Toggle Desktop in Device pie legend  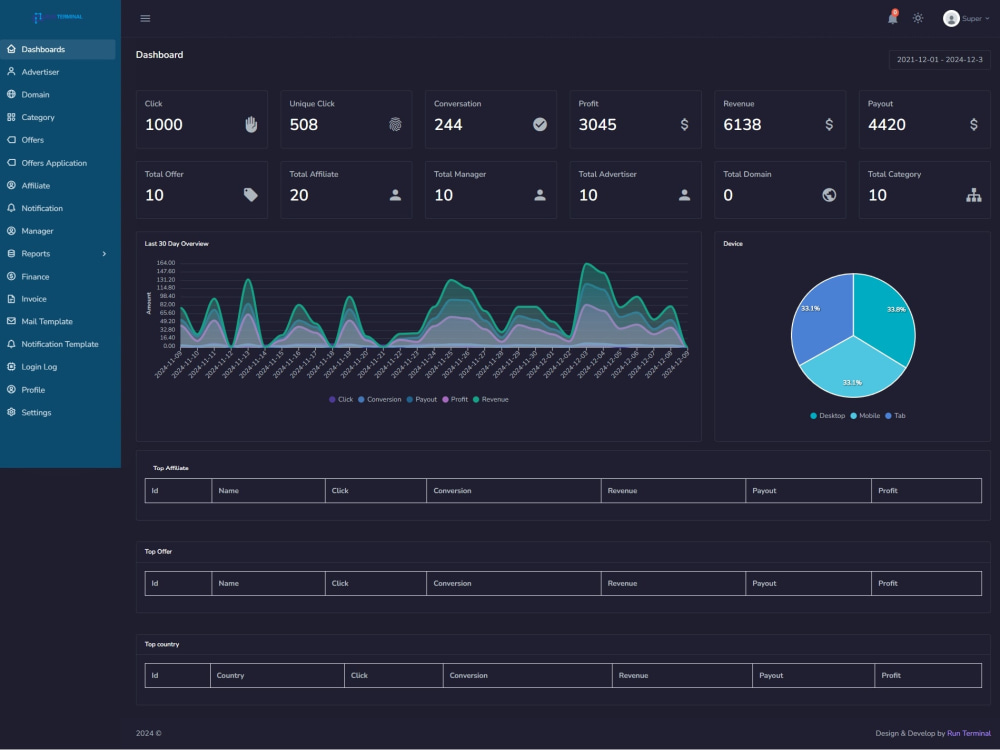(x=827, y=416)
